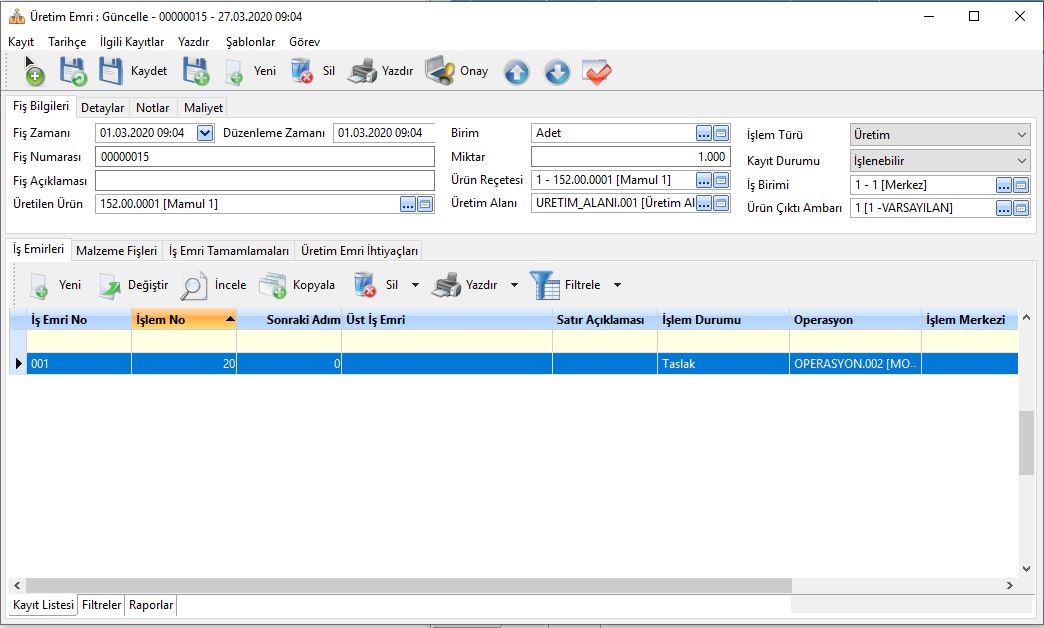Click the Değiştir edit icon

click(x=110, y=286)
